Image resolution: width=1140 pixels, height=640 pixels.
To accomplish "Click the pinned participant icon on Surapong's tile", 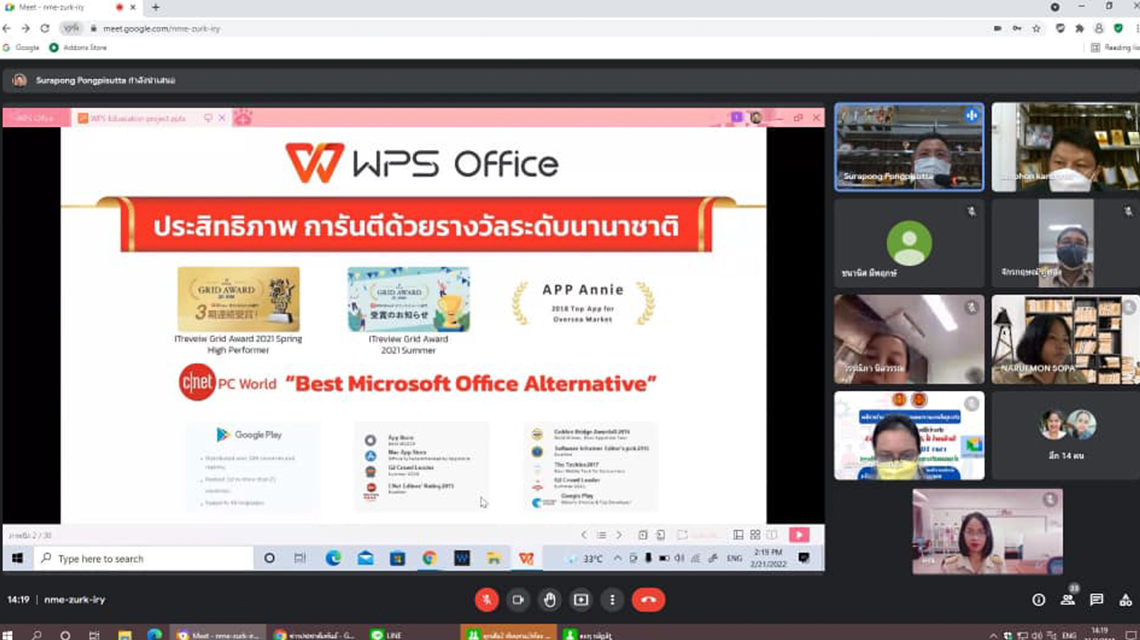I will tap(971, 115).
